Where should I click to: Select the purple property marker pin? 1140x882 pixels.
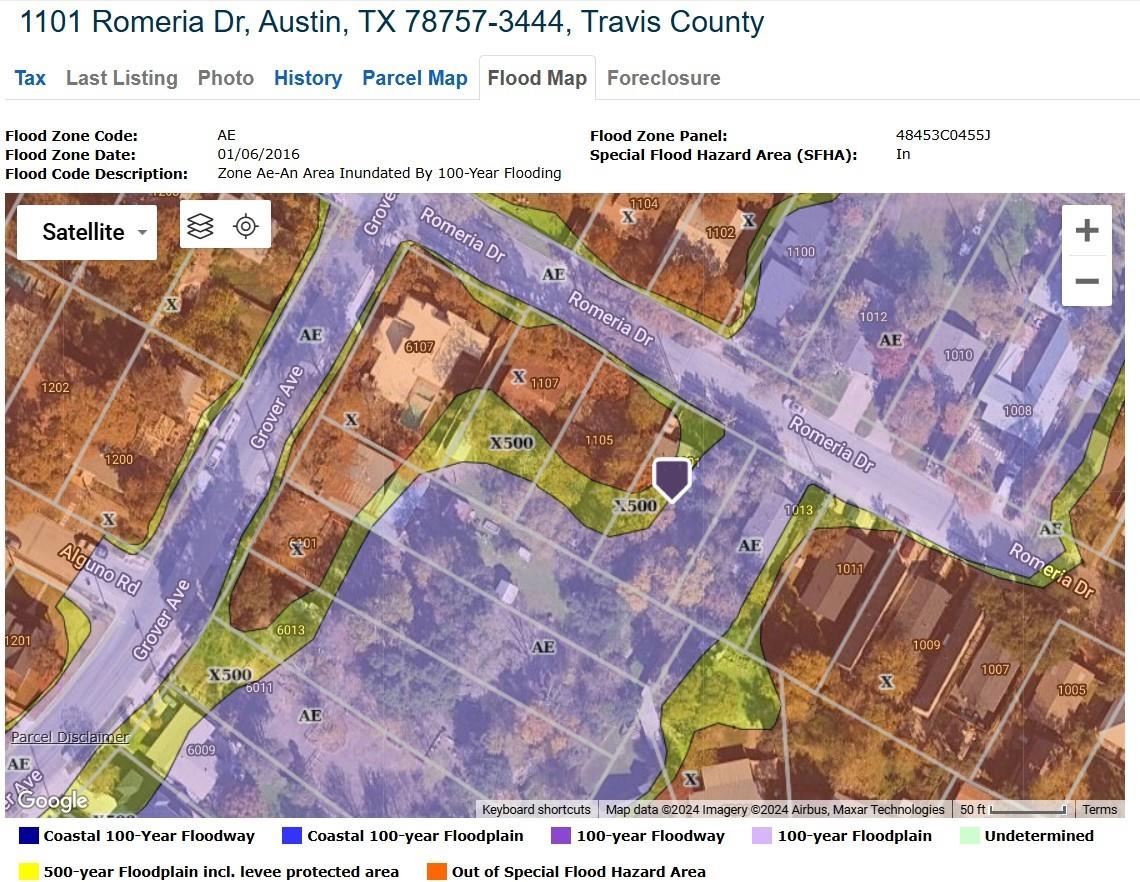671,480
